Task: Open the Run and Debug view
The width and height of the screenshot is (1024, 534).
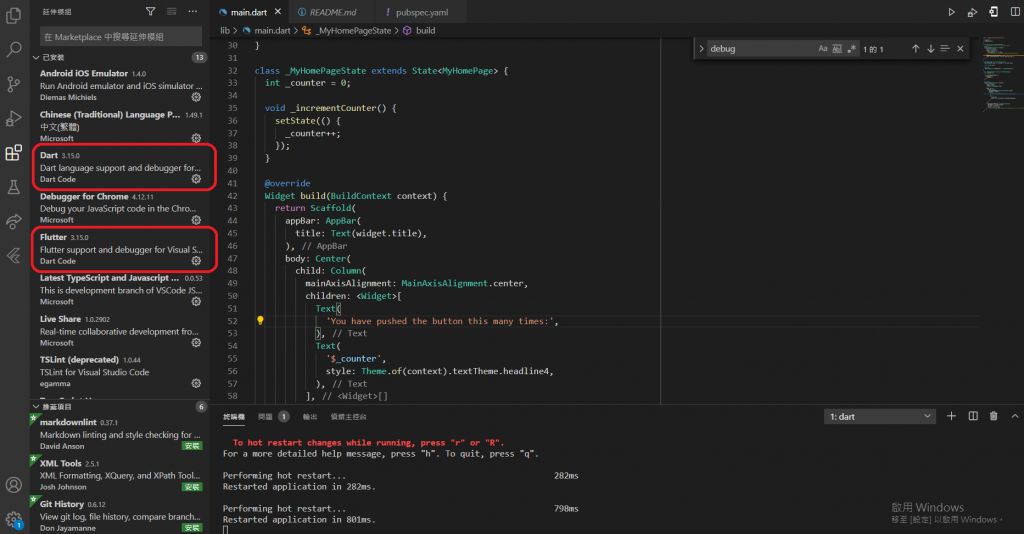Action: point(14,118)
